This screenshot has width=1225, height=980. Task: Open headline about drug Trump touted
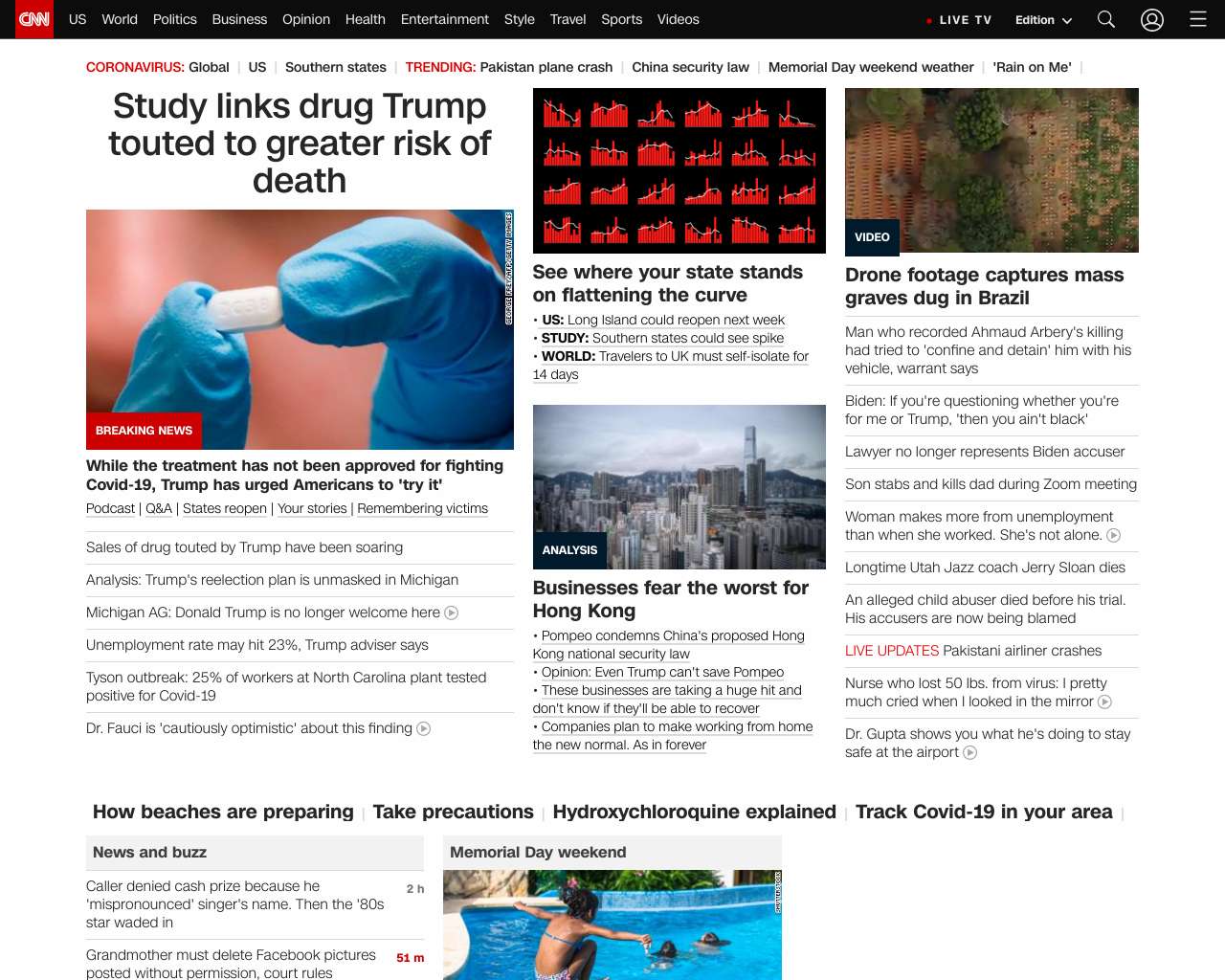point(300,144)
